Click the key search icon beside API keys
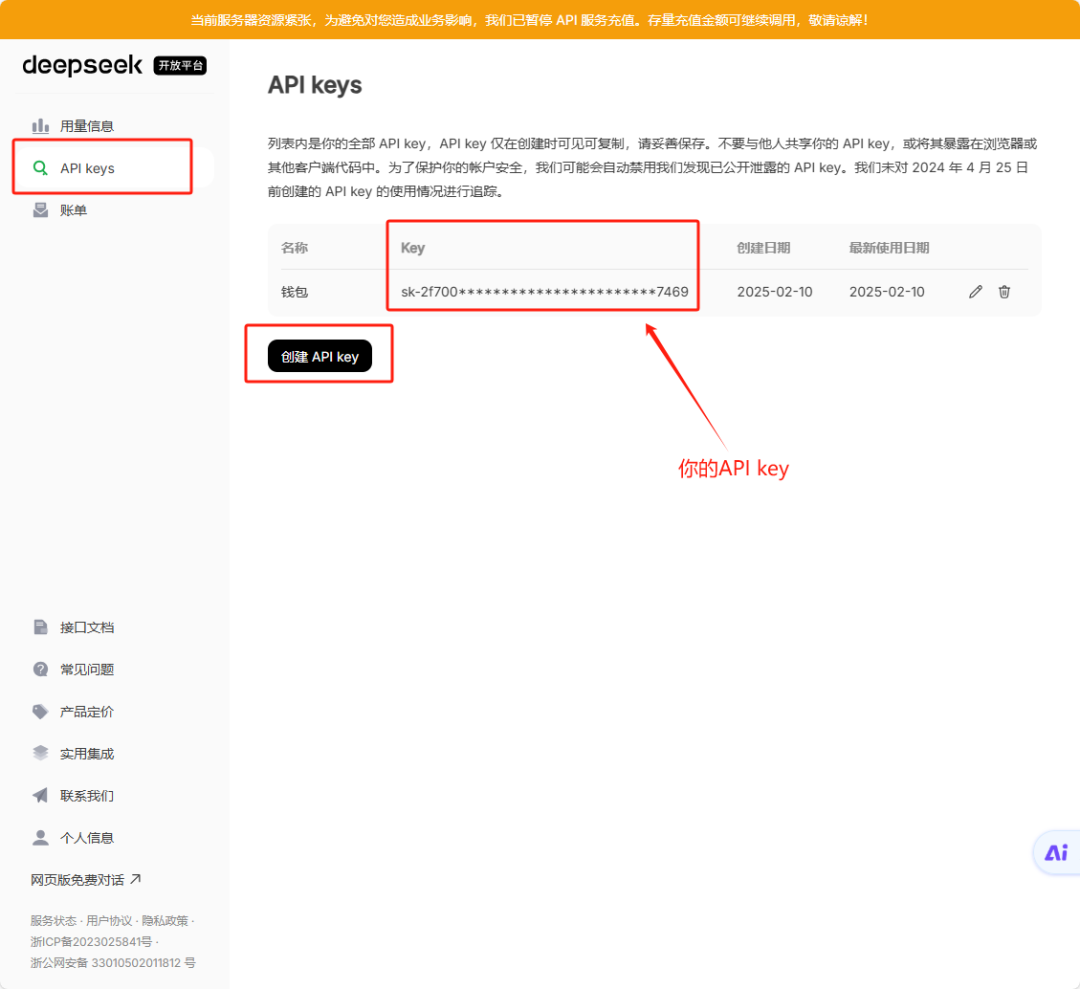1080x989 pixels. [41, 168]
